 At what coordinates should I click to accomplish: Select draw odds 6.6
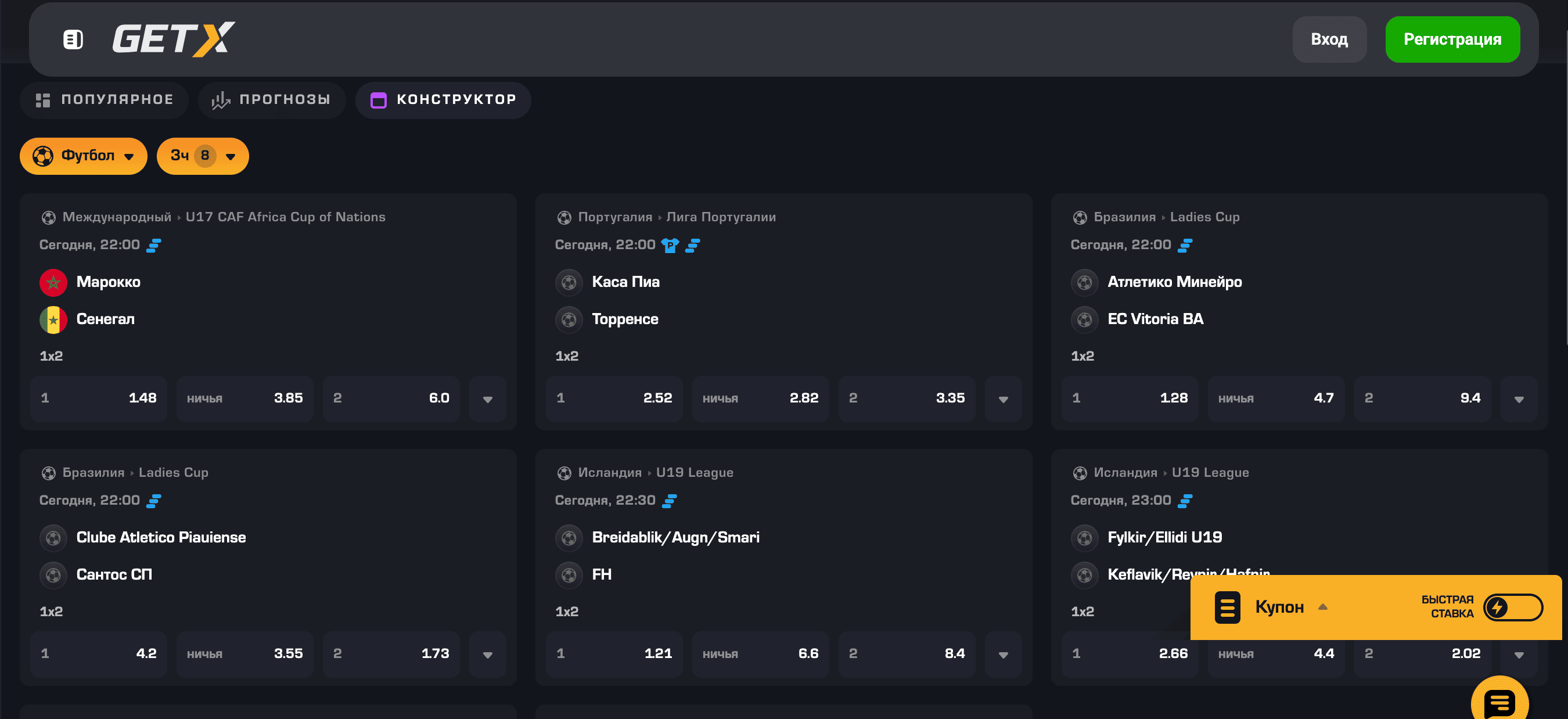[760, 655]
